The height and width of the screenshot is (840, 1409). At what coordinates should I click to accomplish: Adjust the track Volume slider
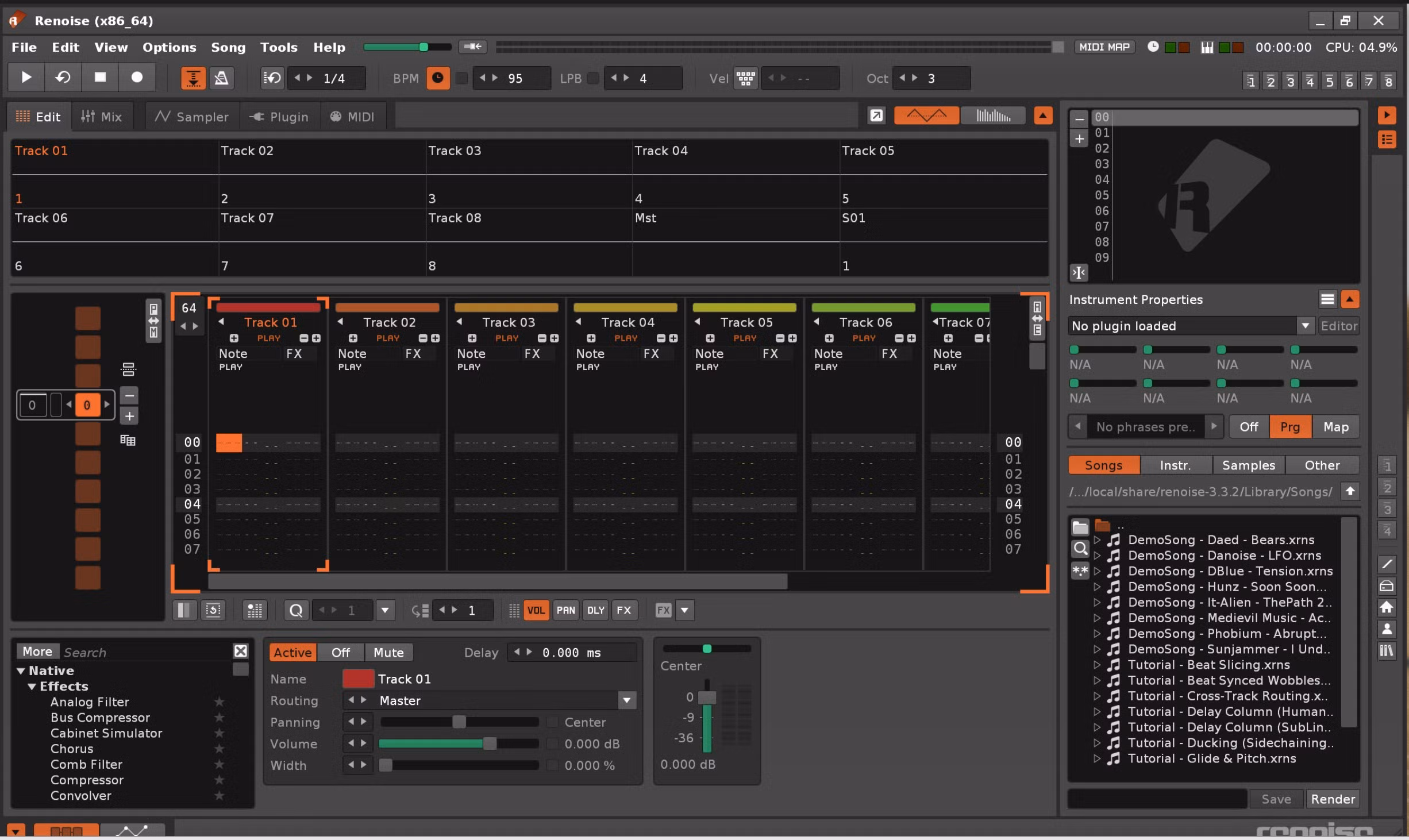(459, 743)
